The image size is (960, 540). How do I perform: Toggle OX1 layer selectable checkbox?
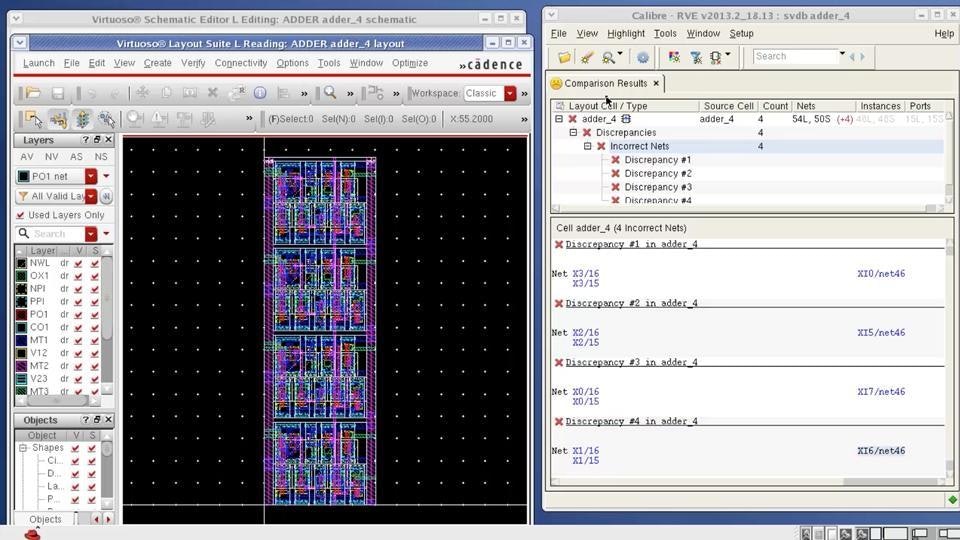(x=95, y=276)
